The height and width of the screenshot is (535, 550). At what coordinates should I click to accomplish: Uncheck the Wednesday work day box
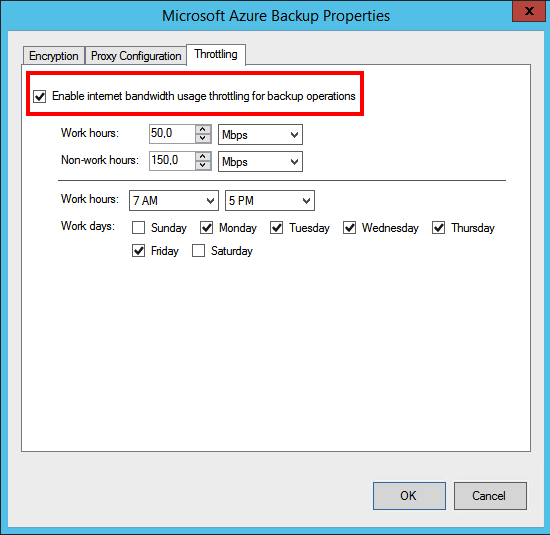350,228
